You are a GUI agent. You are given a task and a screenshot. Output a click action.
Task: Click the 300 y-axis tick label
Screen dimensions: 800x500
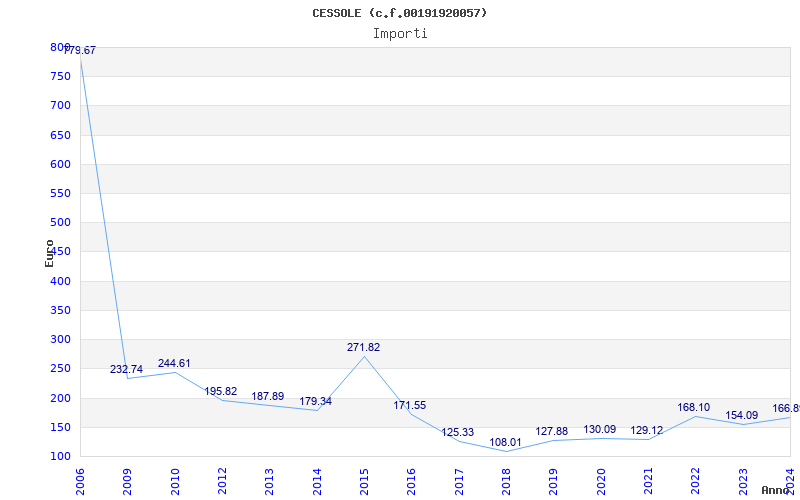[60, 339]
